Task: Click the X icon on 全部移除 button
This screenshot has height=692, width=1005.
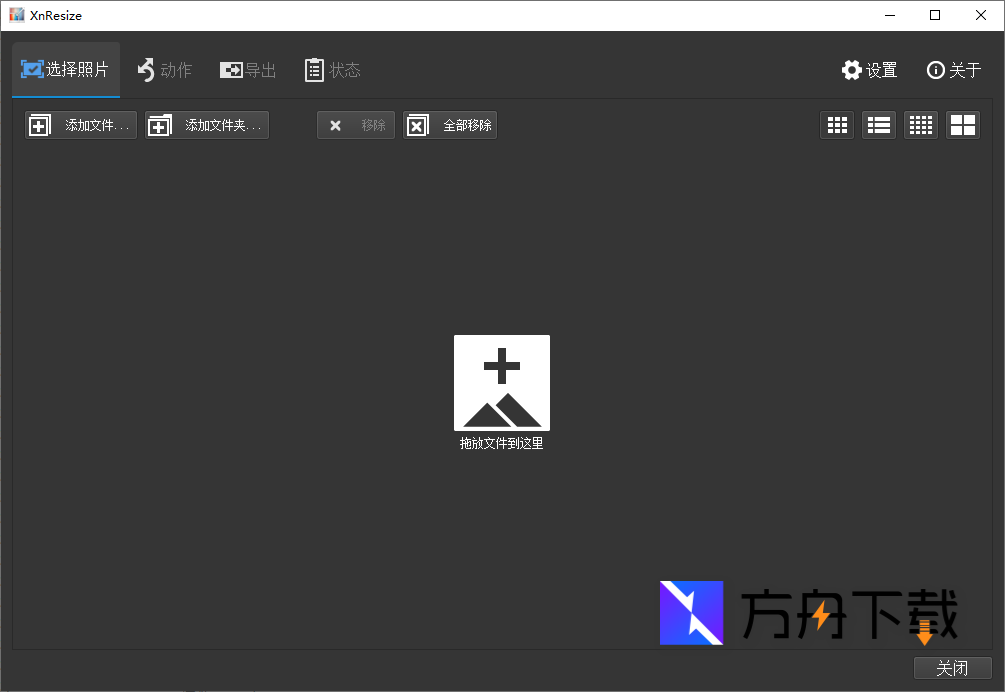Action: click(x=417, y=125)
